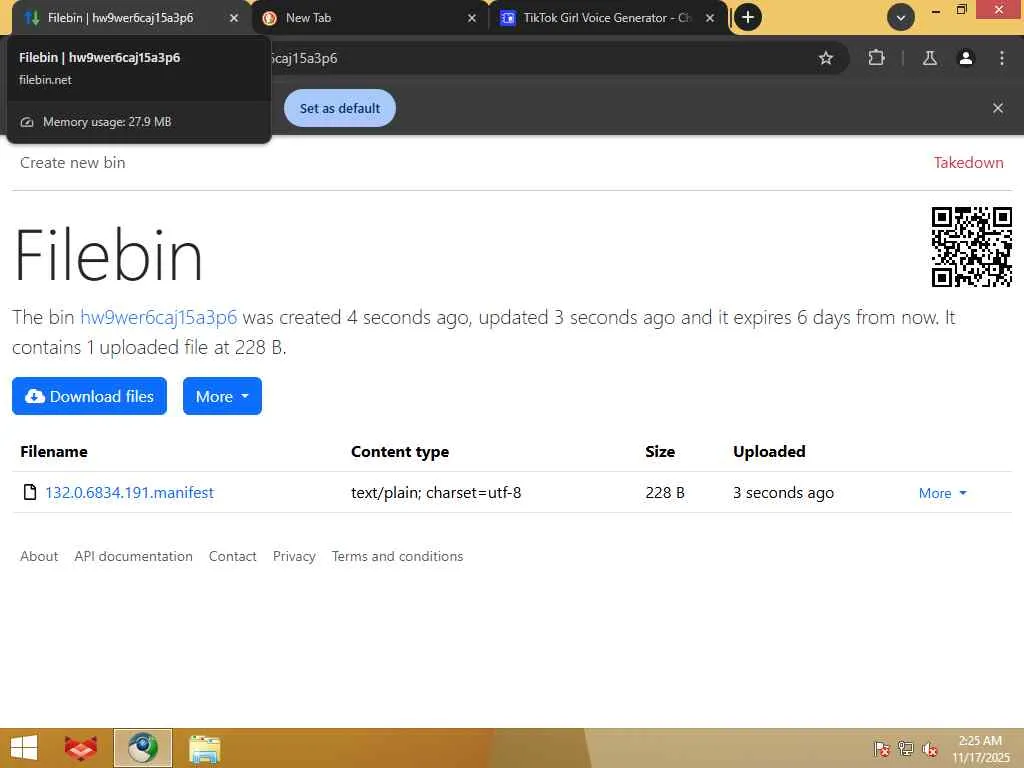Open the 132.0.6834.191.manifest file link

coord(129,492)
